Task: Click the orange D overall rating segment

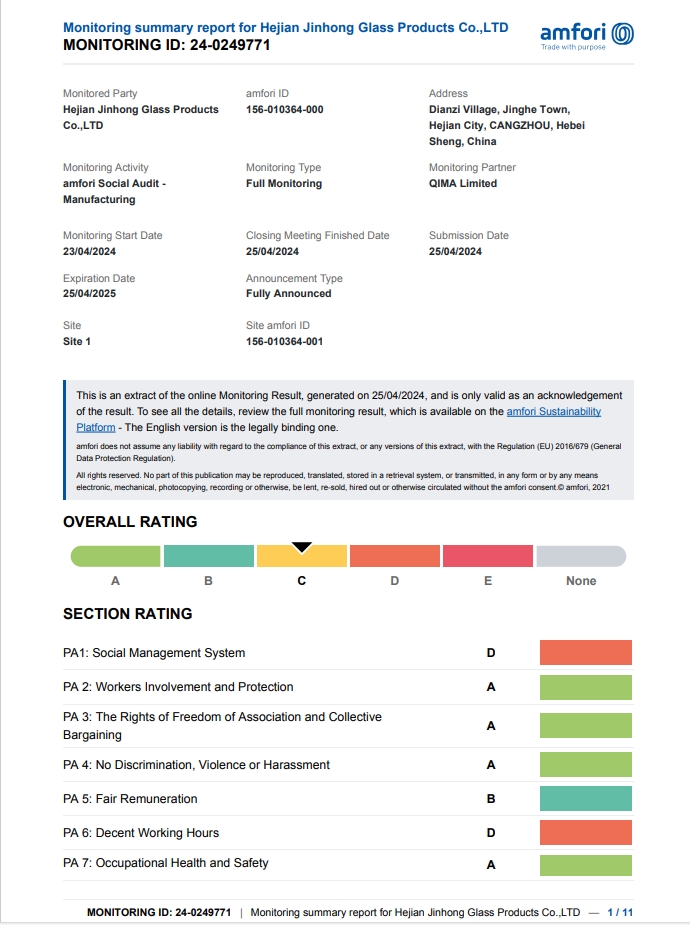Action: 394,557
